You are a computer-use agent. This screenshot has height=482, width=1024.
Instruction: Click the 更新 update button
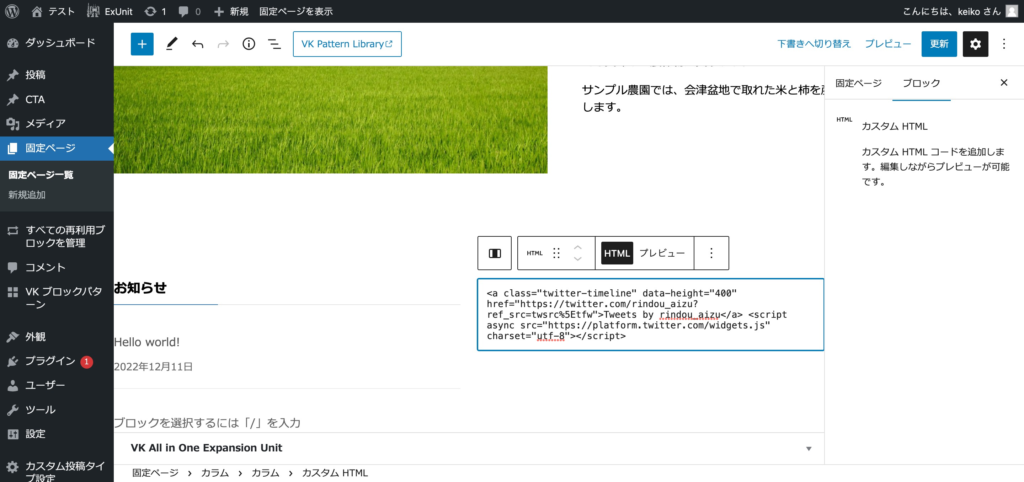[x=939, y=44]
